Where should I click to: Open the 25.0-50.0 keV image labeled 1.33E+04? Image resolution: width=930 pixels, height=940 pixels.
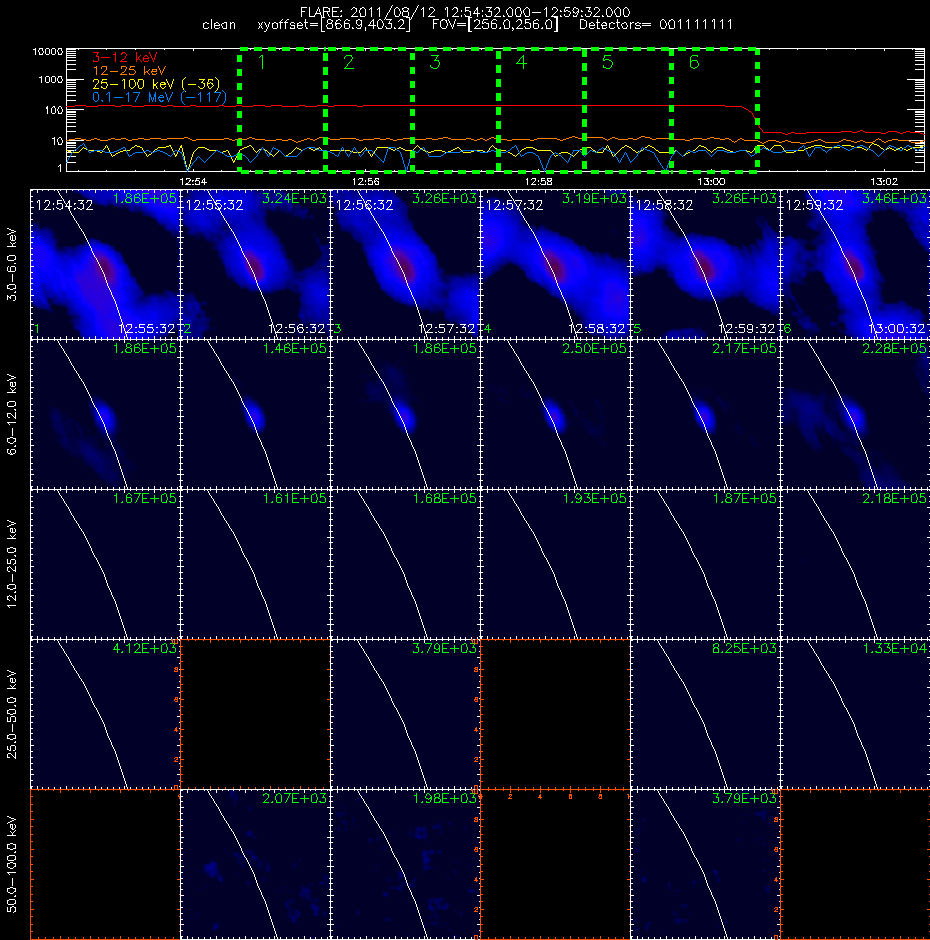[x=856, y=714]
